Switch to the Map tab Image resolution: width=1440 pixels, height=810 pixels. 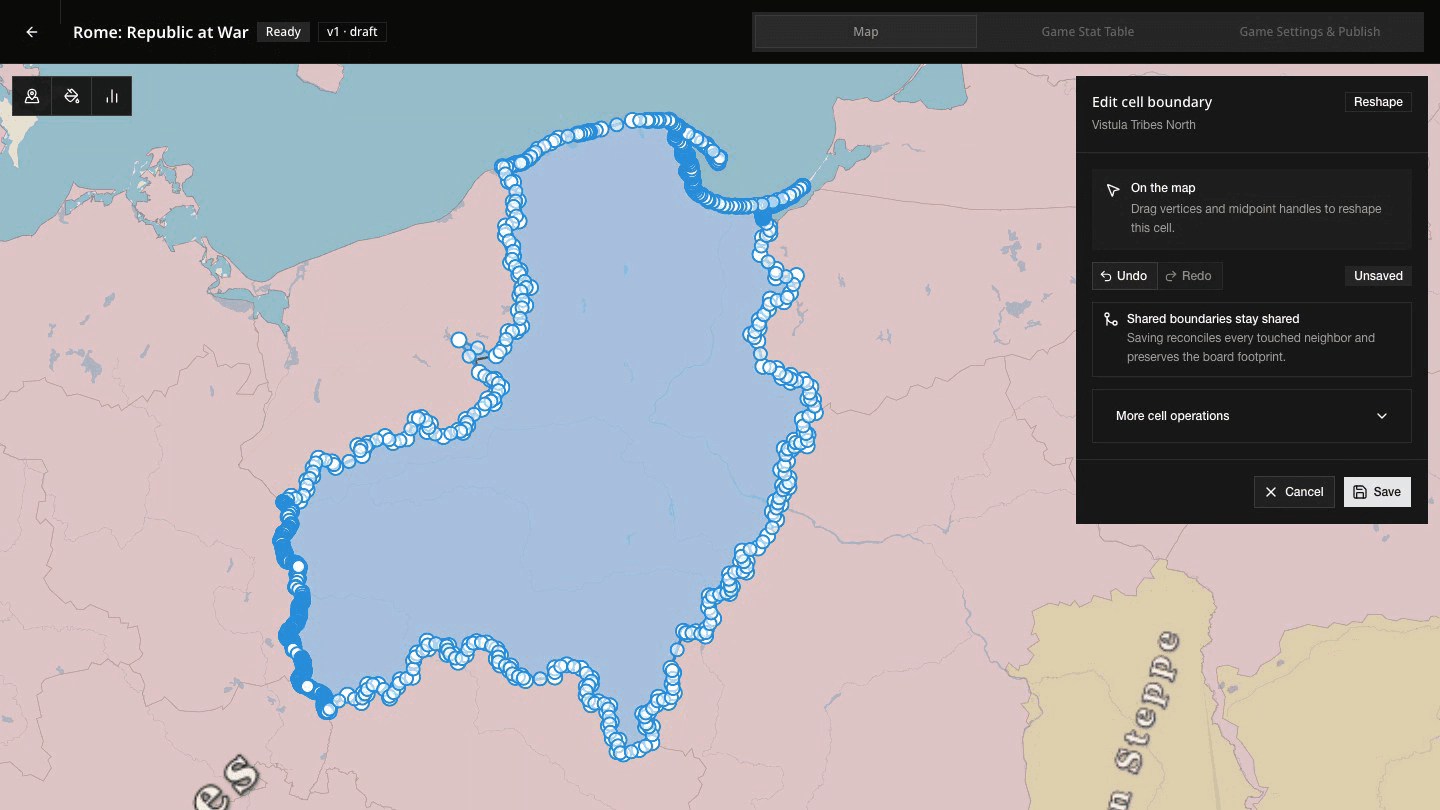click(865, 32)
